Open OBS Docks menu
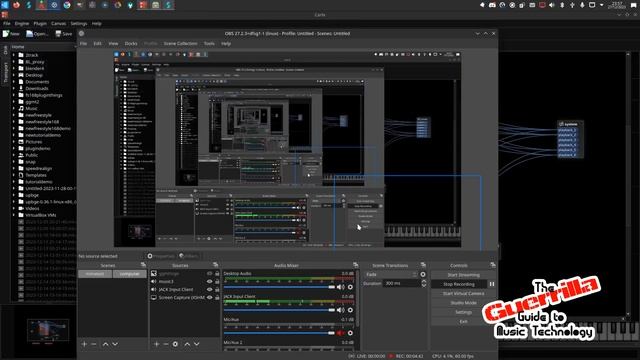The width and height of the screenshot is (640, 360). pos(131,43)
